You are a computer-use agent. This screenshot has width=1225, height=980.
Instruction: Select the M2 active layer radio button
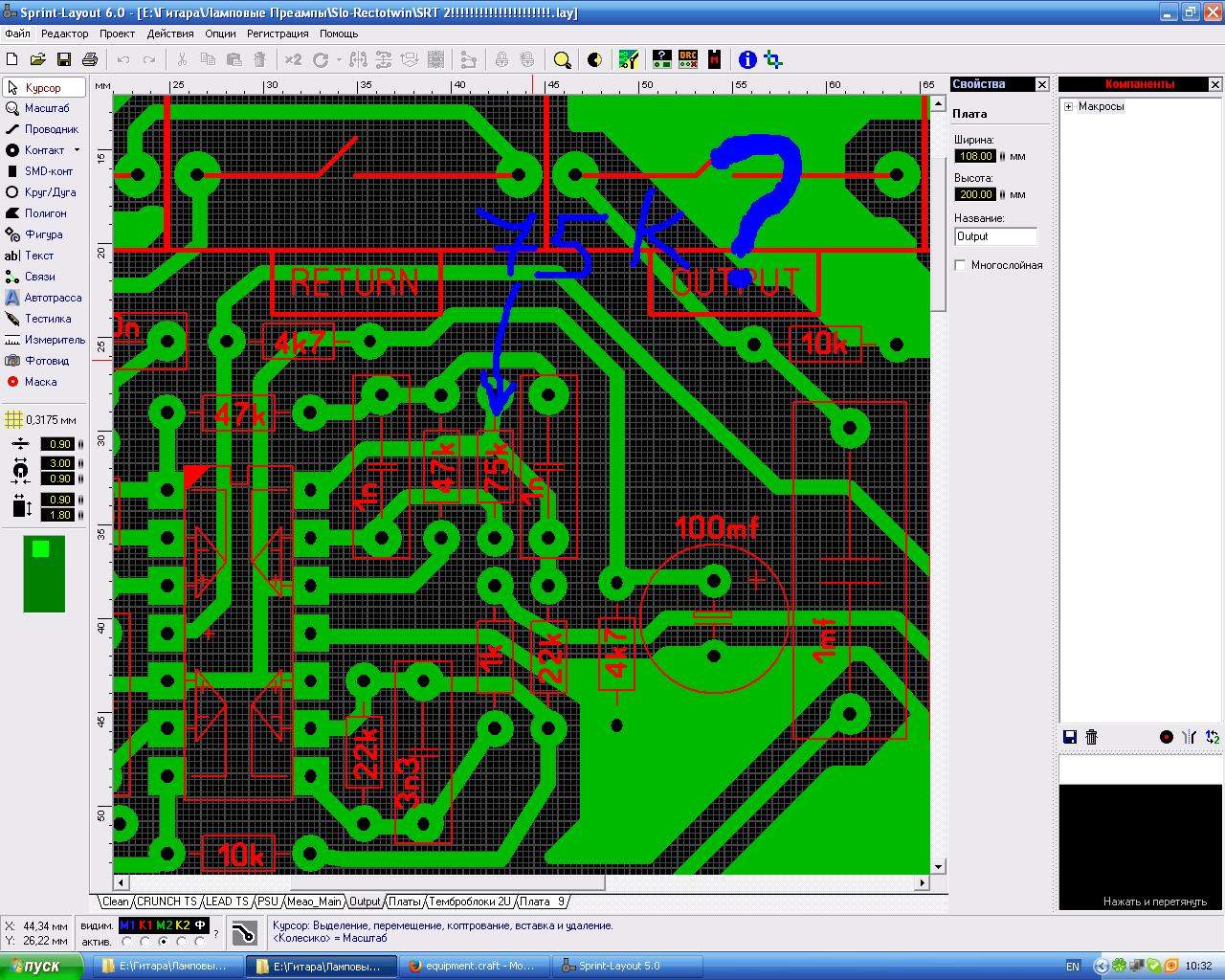(165, 942)
